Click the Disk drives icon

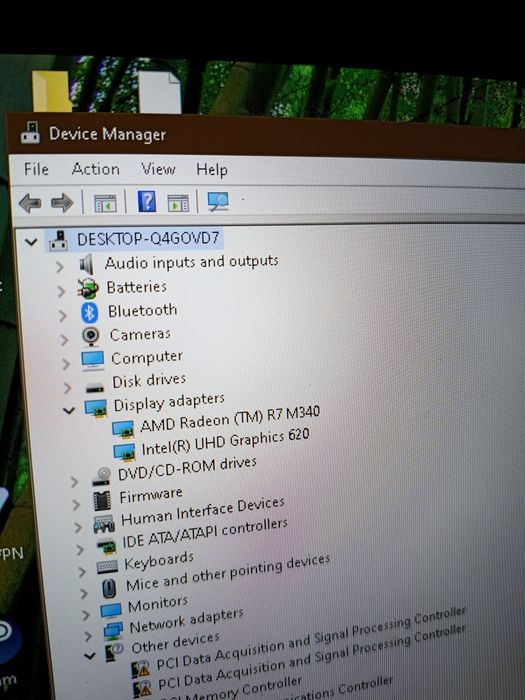click(95, 387)
